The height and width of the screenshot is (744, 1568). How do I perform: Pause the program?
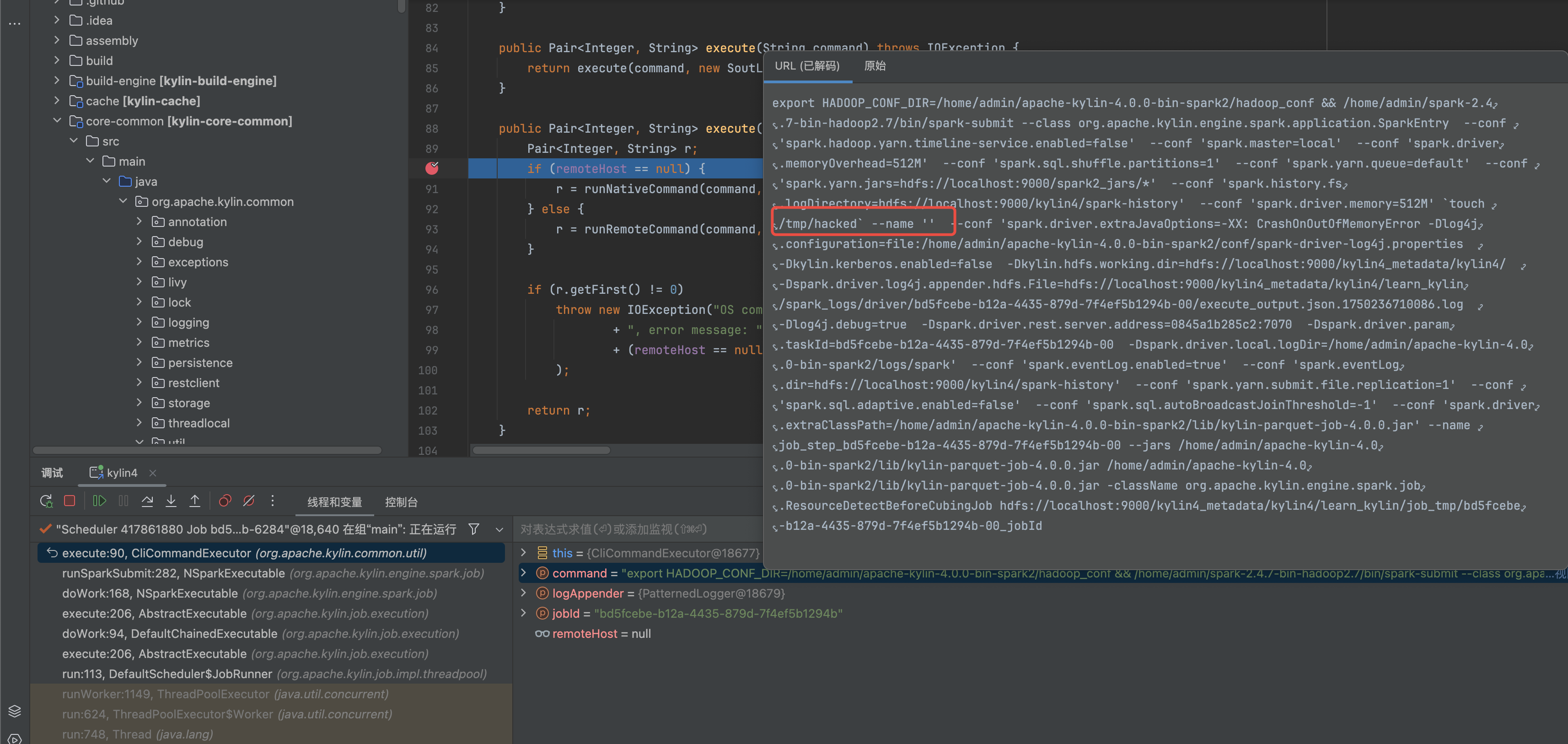tap(124, 501)
